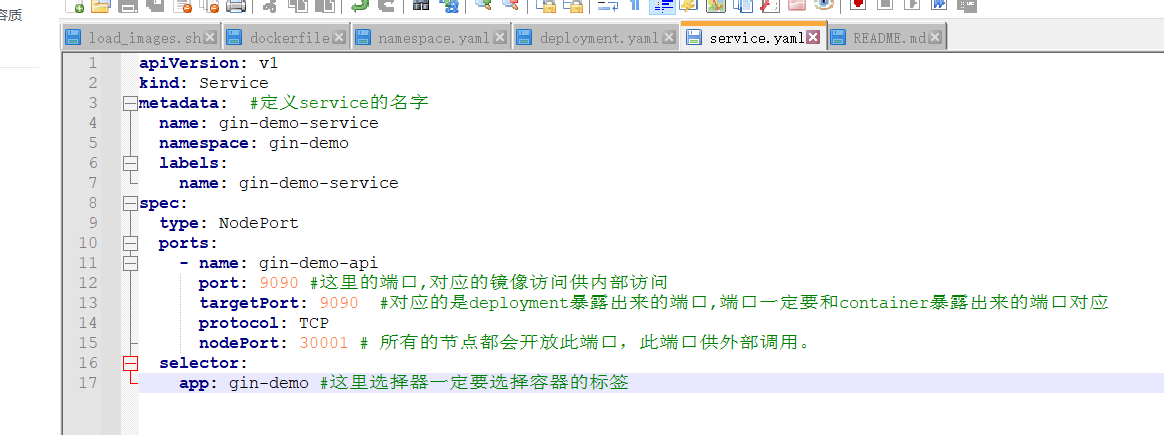Image resolution: width=1164 pixels, height=435 pixels.
Task: Toggle the highlighted Indent Guide button
Action: 662,6
